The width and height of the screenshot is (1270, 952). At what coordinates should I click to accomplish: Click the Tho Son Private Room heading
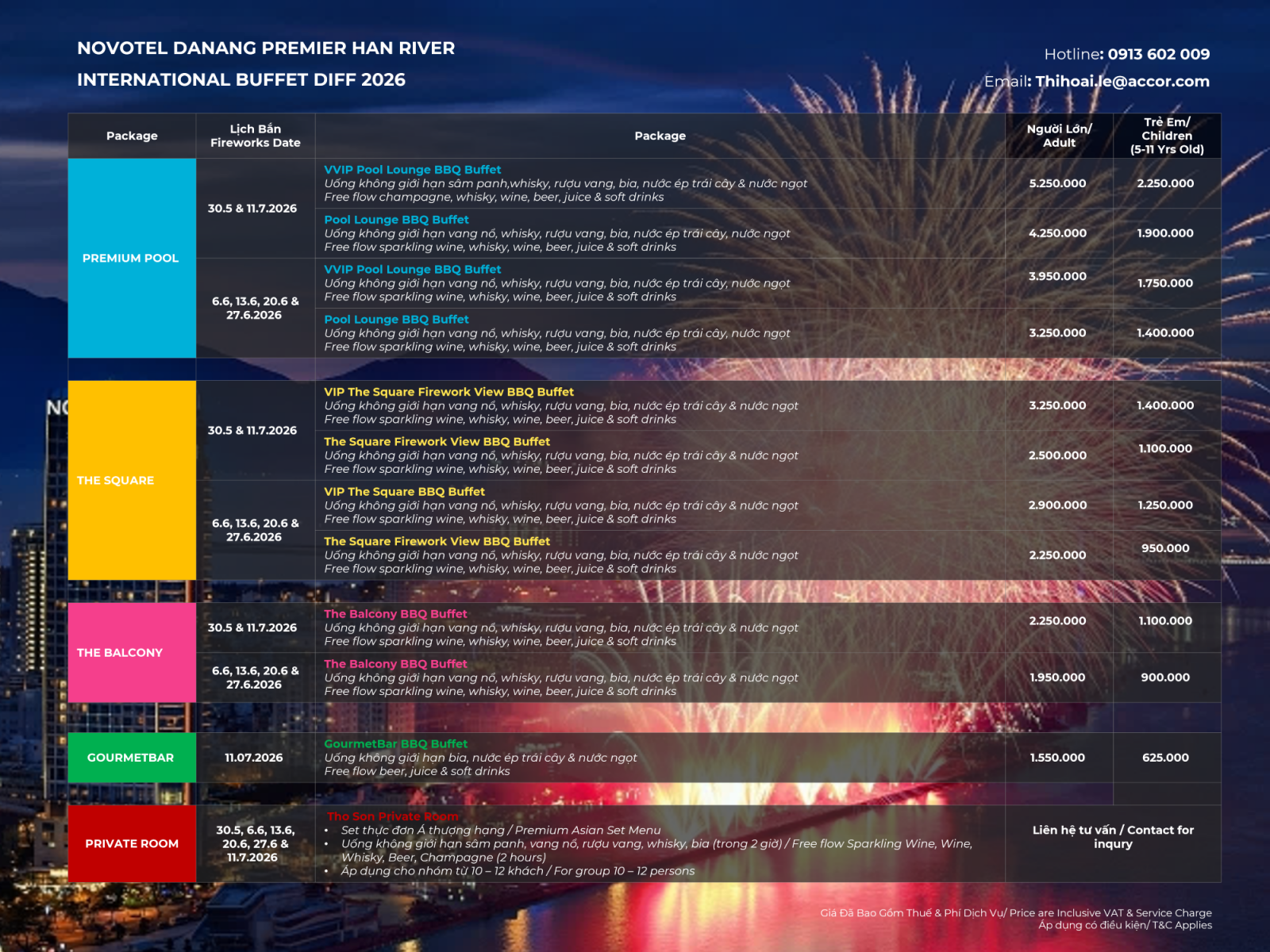[x=393, y=816]
